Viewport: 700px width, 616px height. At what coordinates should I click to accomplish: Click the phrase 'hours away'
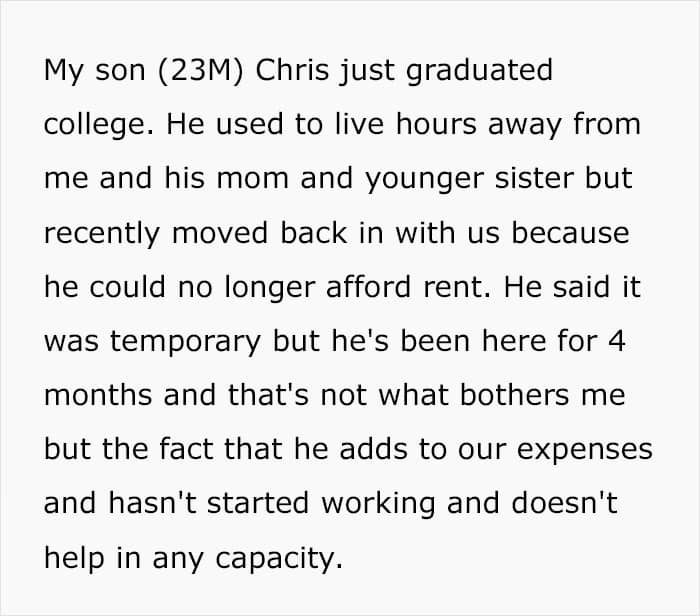(x=479, y=125)
